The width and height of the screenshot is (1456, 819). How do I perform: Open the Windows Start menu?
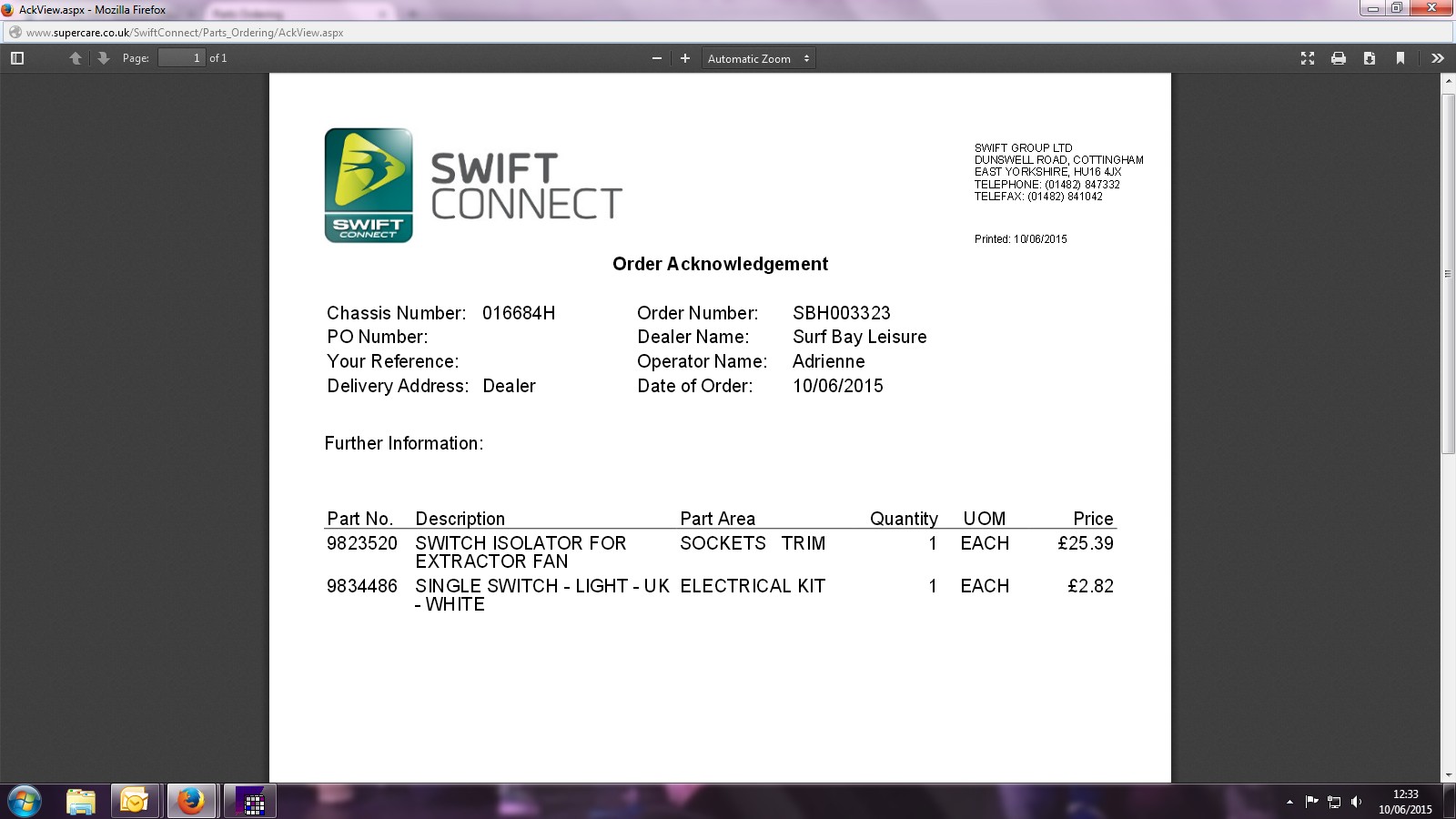[25, 801]
